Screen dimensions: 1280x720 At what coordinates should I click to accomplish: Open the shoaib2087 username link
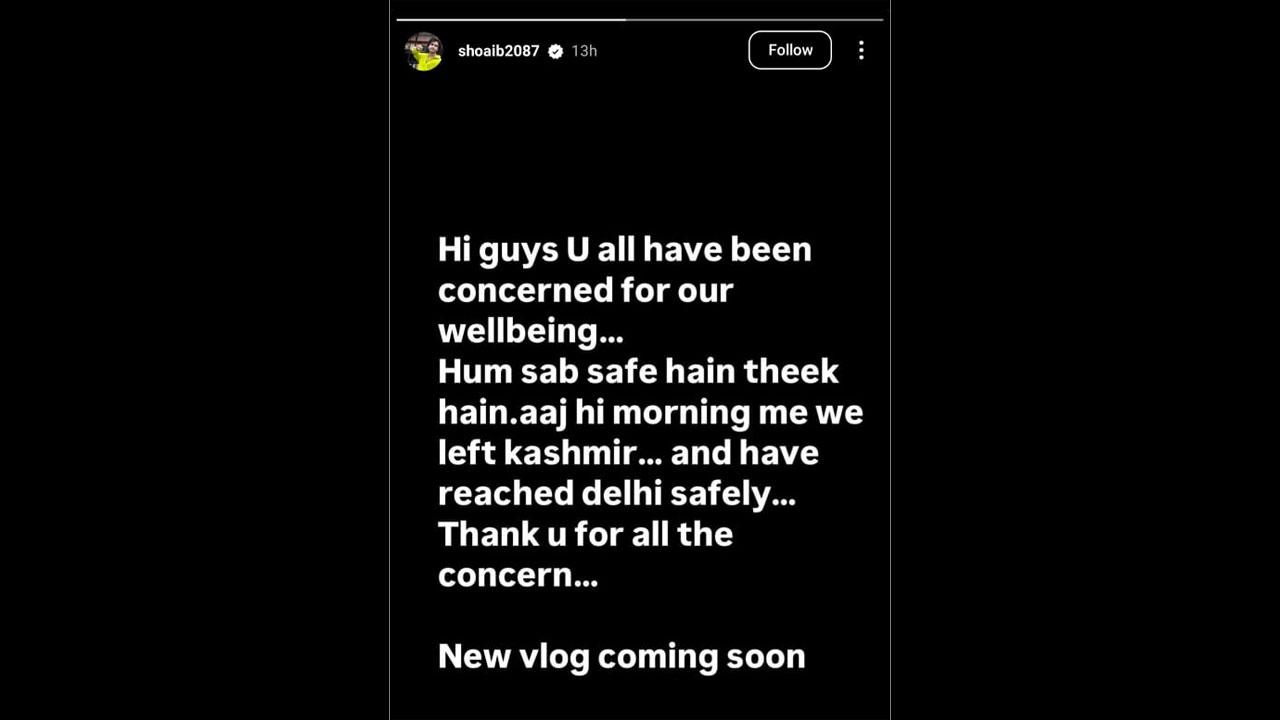pyautogui.click(x=499, y=51)
